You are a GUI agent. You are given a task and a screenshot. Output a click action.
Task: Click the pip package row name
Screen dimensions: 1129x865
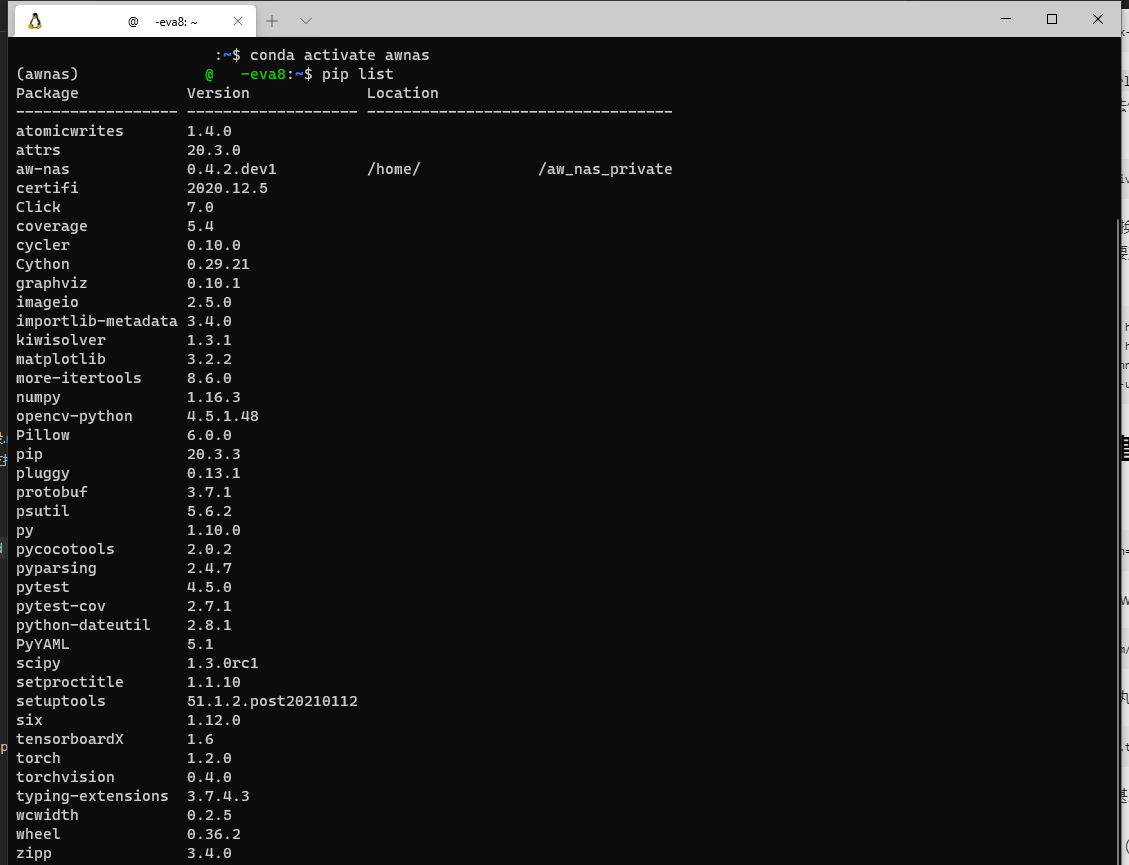coord(29,454)
